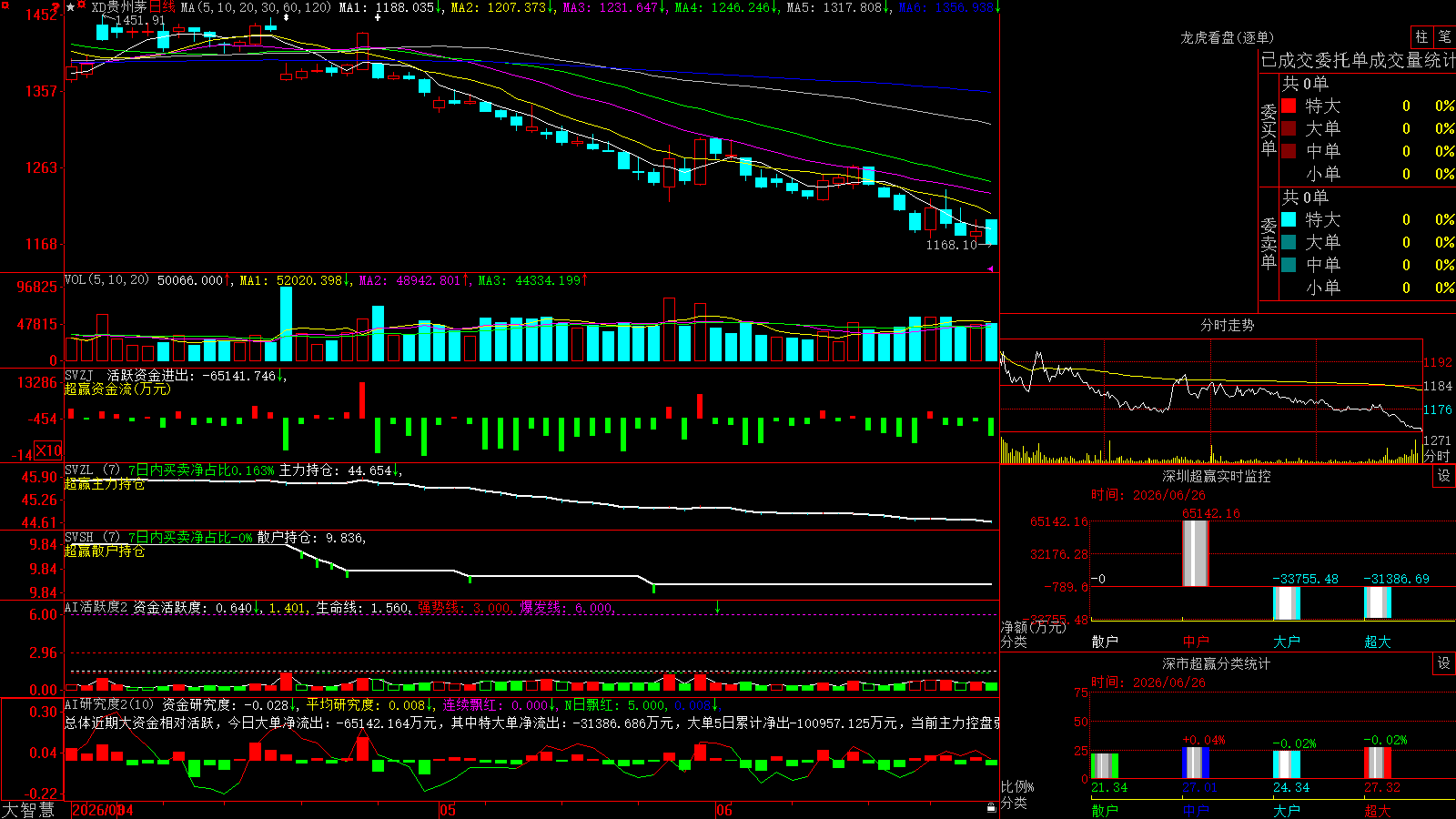This screenshot has height=819, width=1456.
Task: Open settings 设 for 深圳超赢实时监控
Action: tap(1444, 476)
